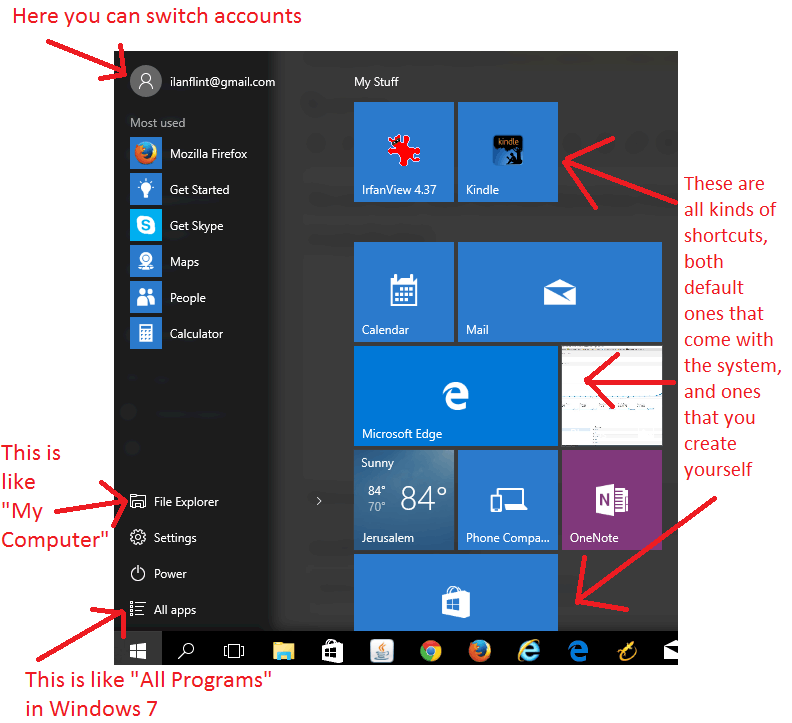The height and width of the screenshot is (723, 792).
Task: Click the user account avatar icon
Action: [x=145, y=81]
